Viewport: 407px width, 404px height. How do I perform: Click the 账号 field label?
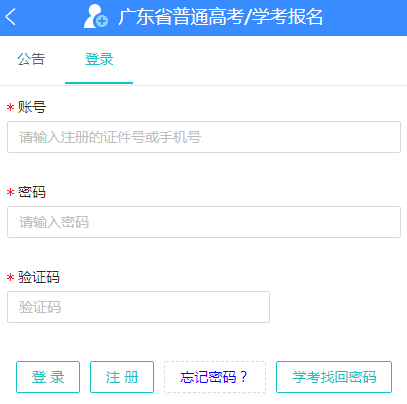[32, 107]
